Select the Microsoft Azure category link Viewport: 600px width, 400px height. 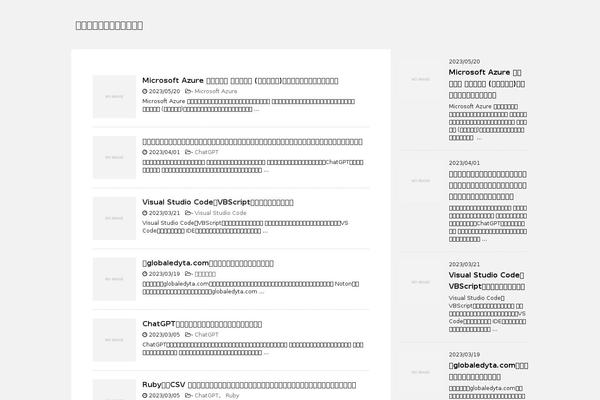[216, 91]
